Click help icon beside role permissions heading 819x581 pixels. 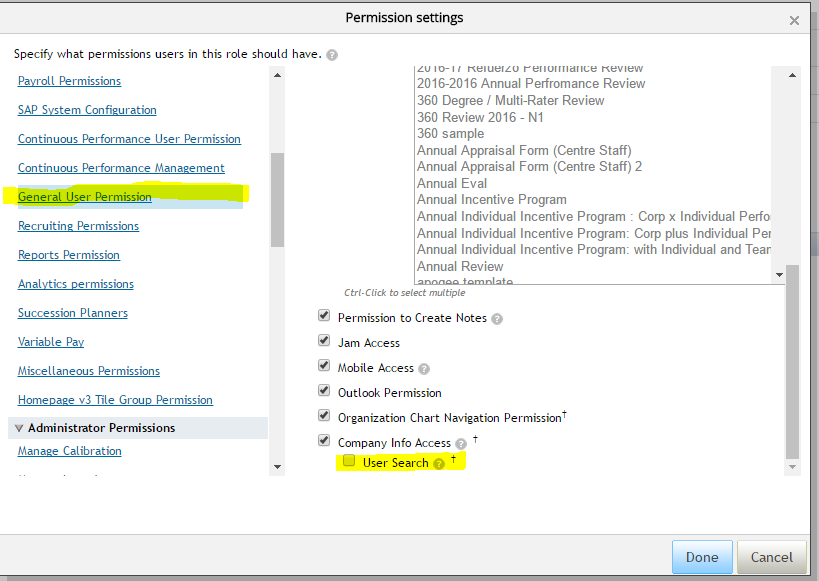coord(332,55)
